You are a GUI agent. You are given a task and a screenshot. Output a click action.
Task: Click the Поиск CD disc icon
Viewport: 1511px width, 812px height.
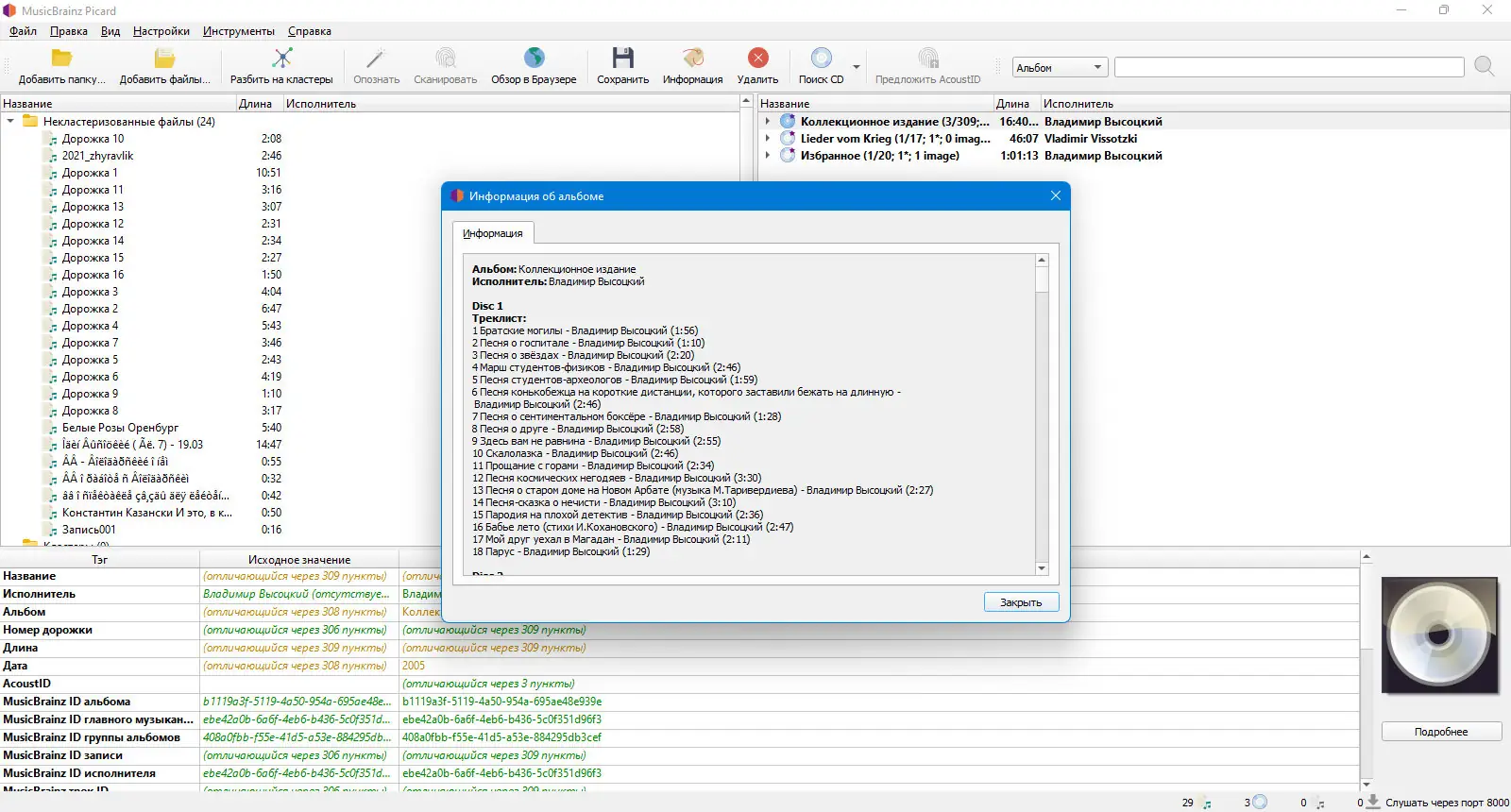(x=822, y=59)
